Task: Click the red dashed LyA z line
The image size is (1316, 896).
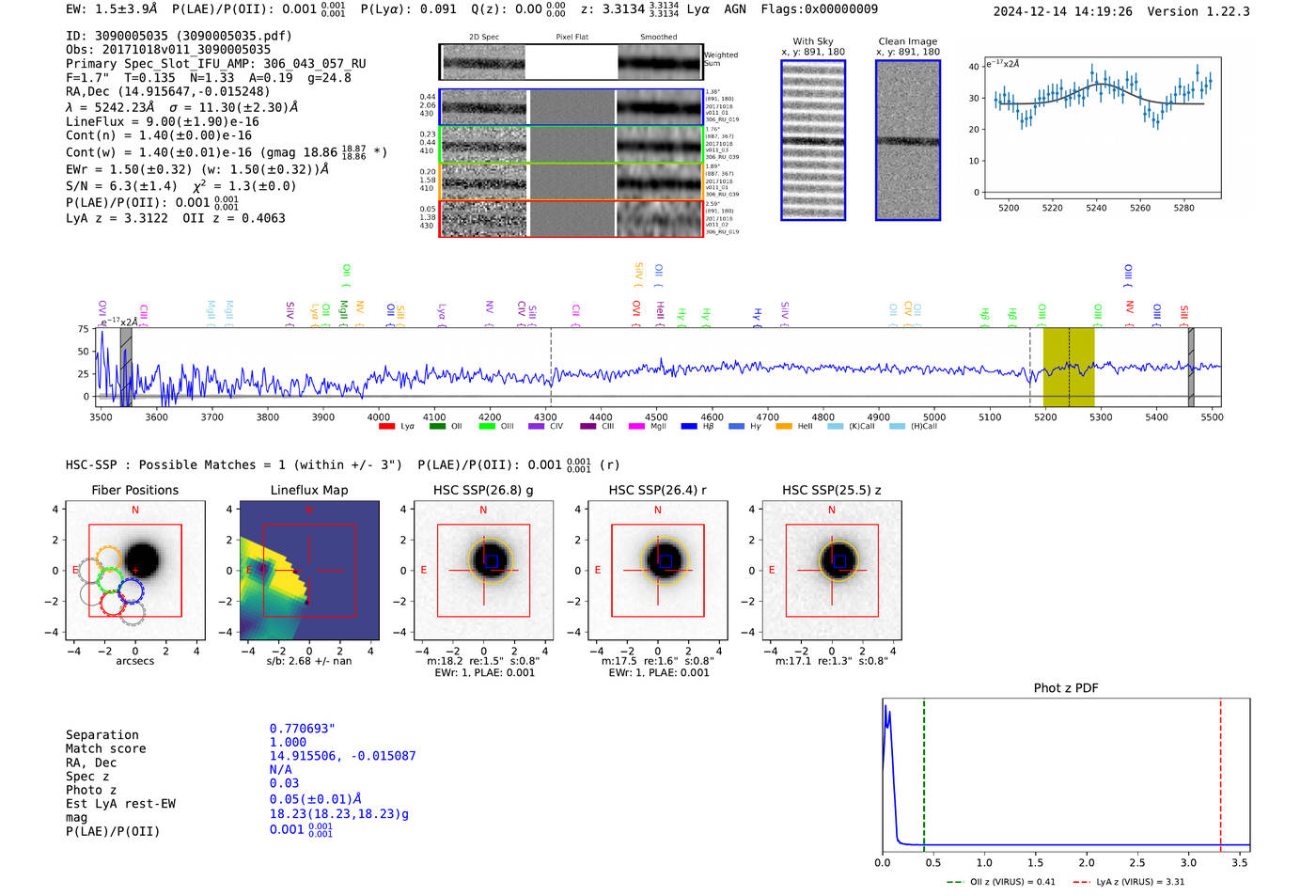Action: point(1220,775)
